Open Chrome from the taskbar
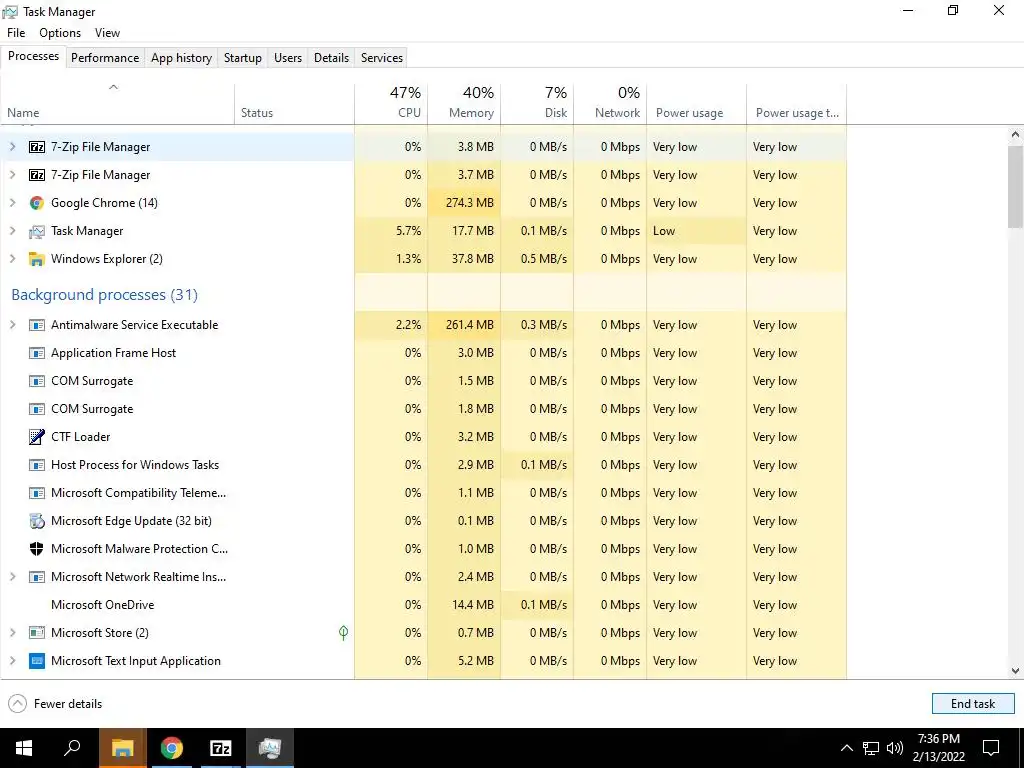The image size is (1024, 768). [x=172, y=748]
